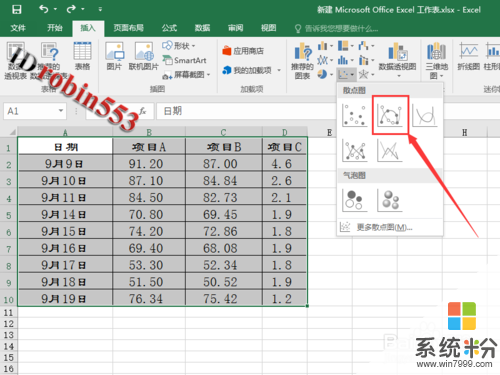500x375 pixels.
Task: Insert a 表格 table
Action: [82, 56]
